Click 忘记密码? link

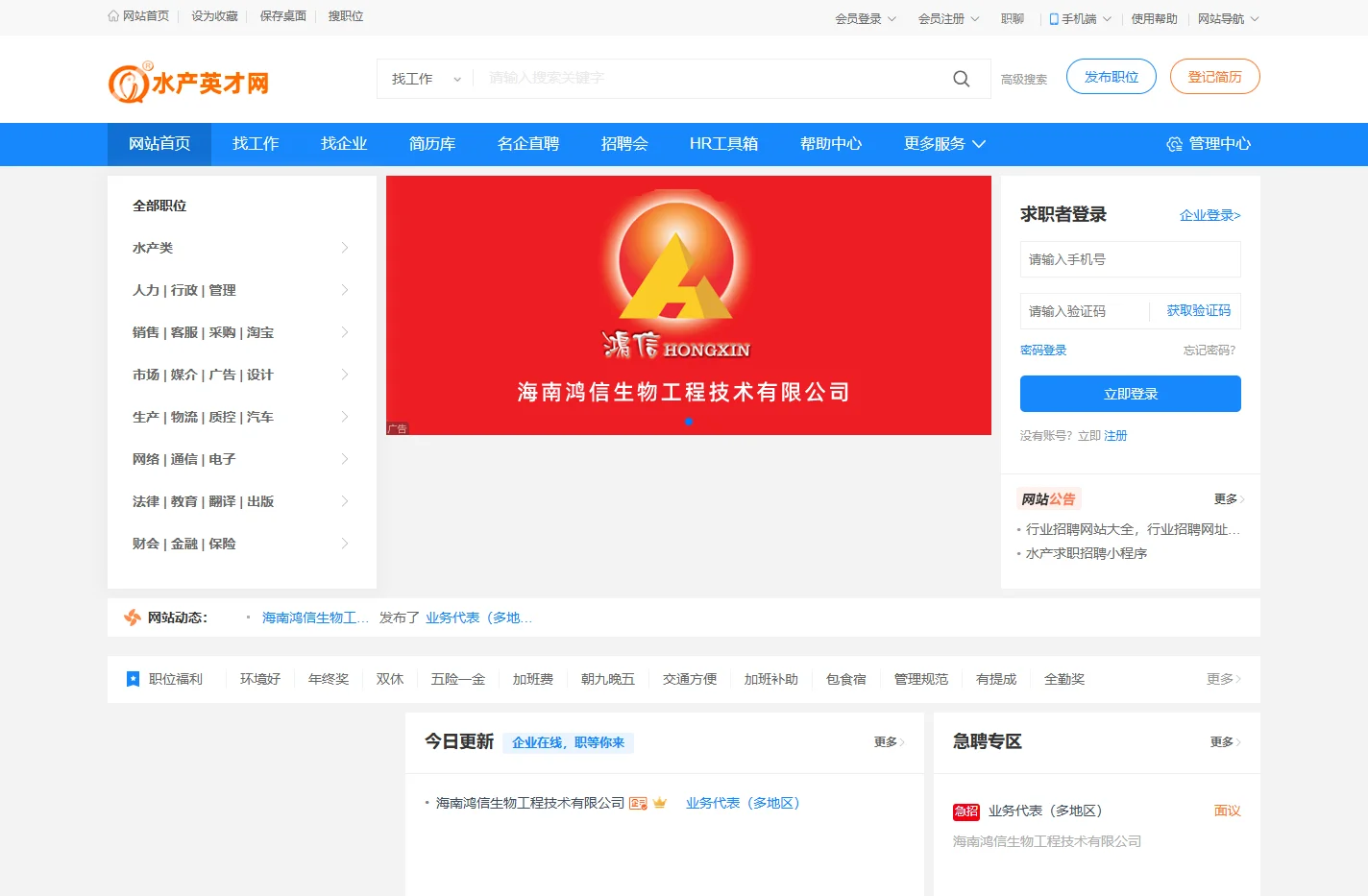click(1209, 351)
